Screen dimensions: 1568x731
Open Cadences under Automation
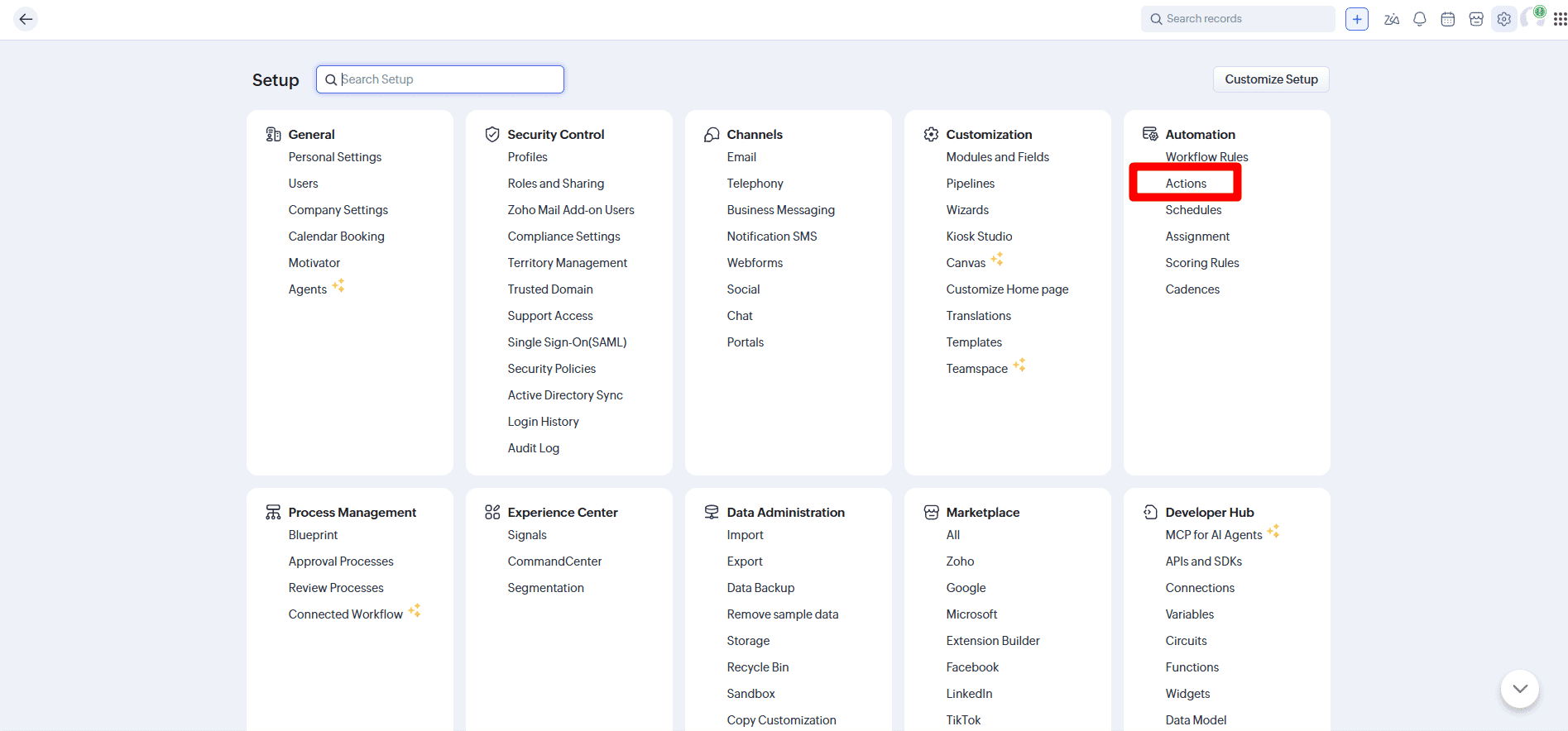(1192, 289)
